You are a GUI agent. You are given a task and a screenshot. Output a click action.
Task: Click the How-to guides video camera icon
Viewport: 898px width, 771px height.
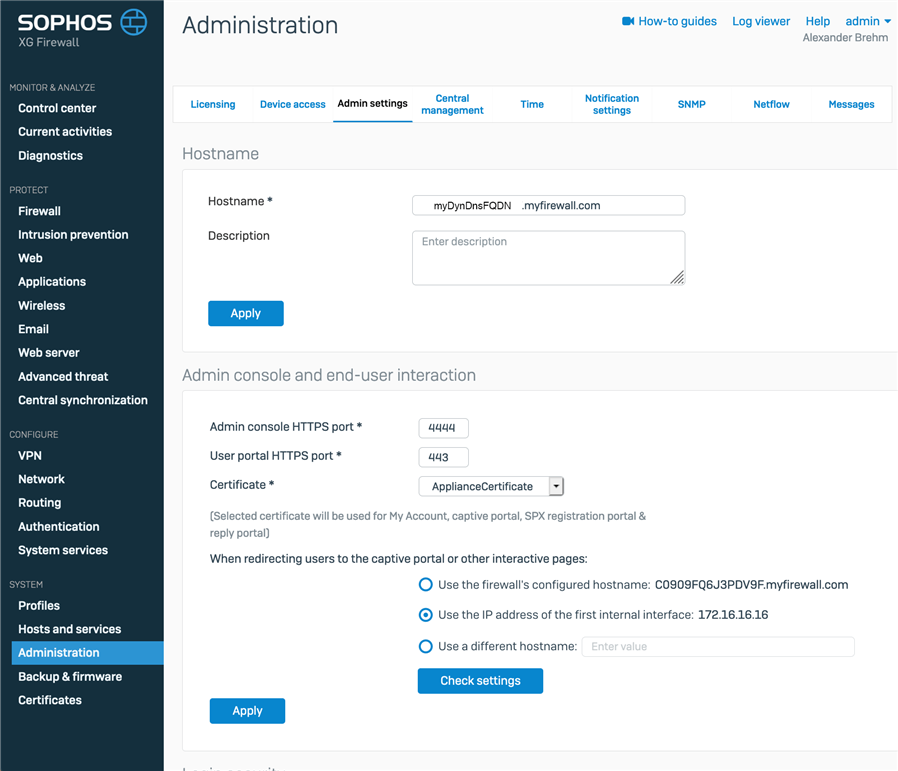pyautogui.click(x=628, y=21)
